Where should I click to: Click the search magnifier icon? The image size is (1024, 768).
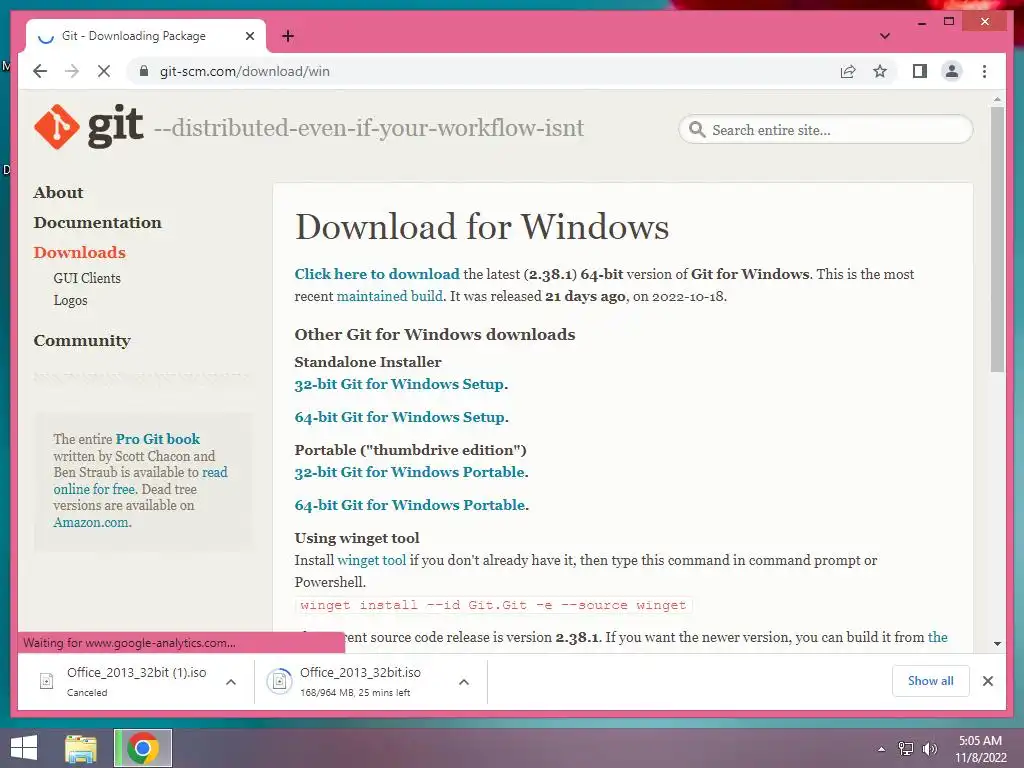(x=697, y=129)
